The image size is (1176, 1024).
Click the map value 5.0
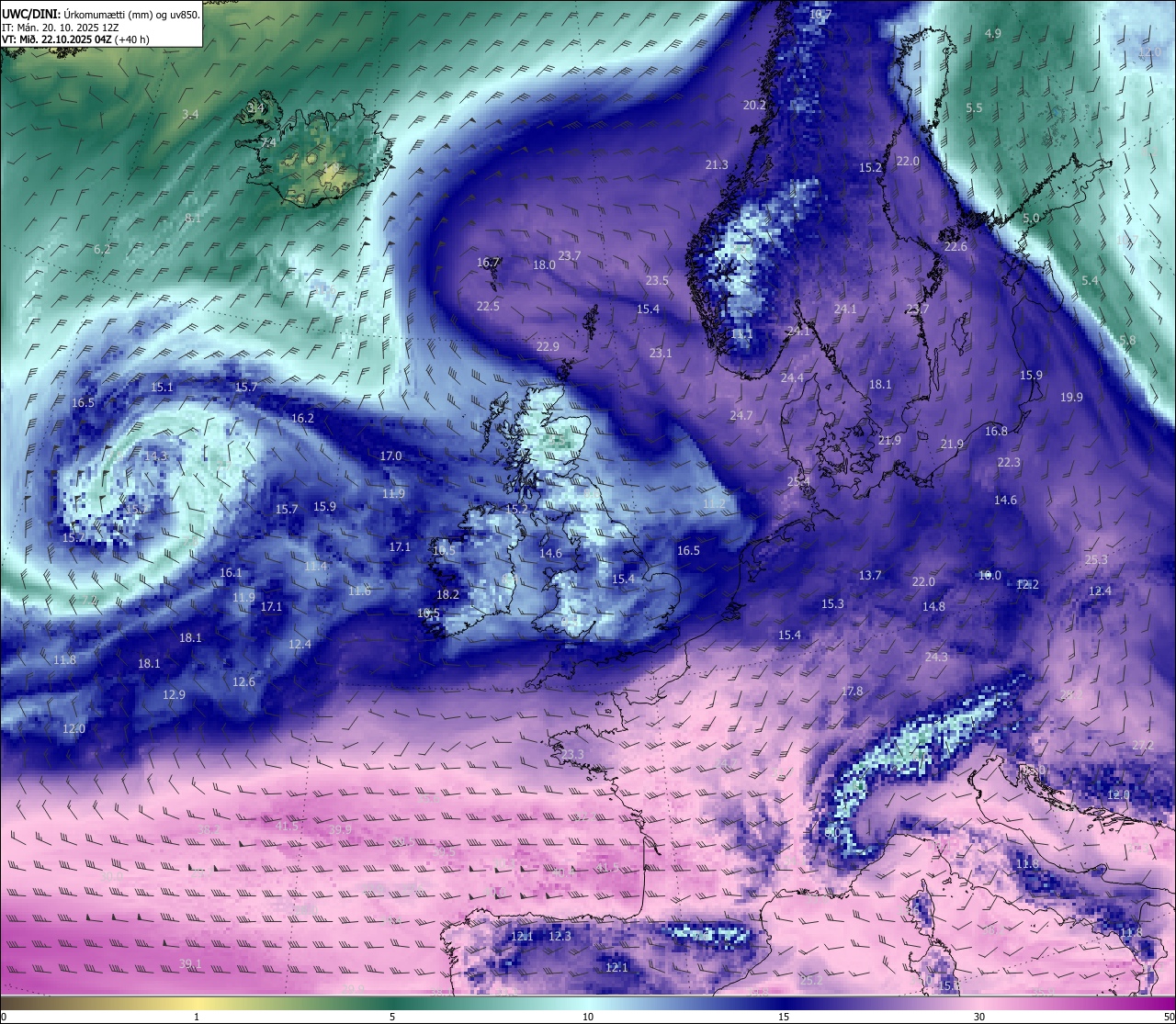coord(1031,218)
